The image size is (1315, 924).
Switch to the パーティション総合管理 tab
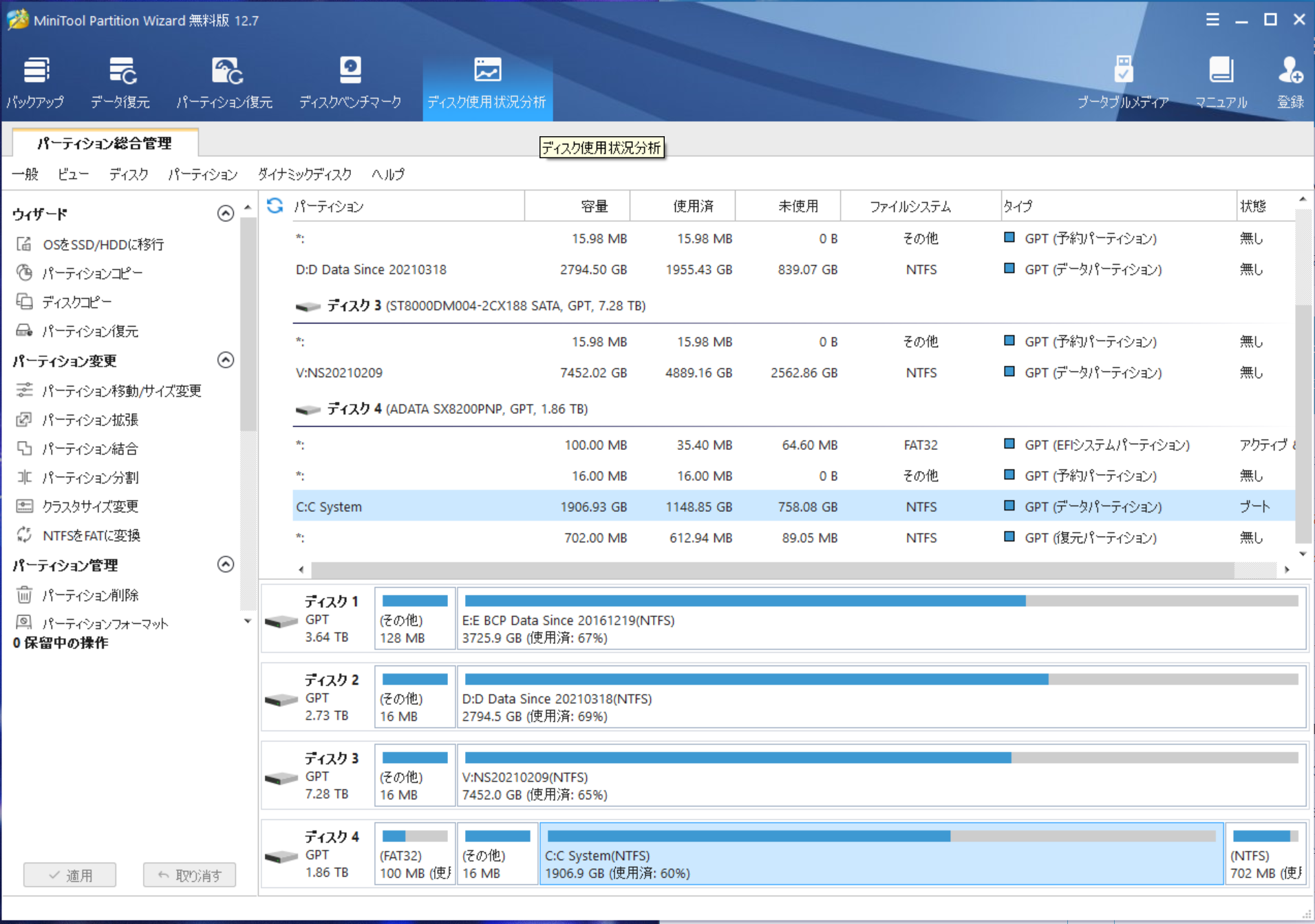[105, 144]
